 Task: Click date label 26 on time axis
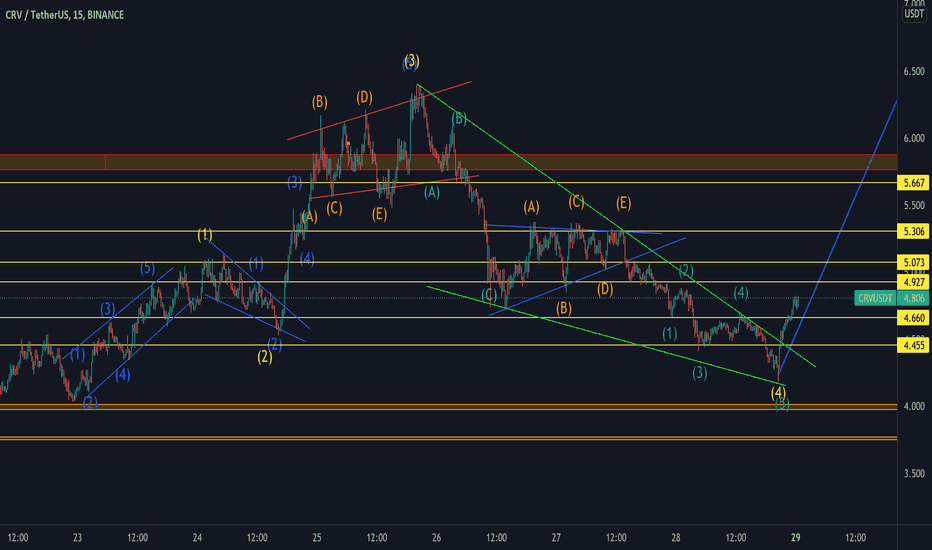point(436,538)
